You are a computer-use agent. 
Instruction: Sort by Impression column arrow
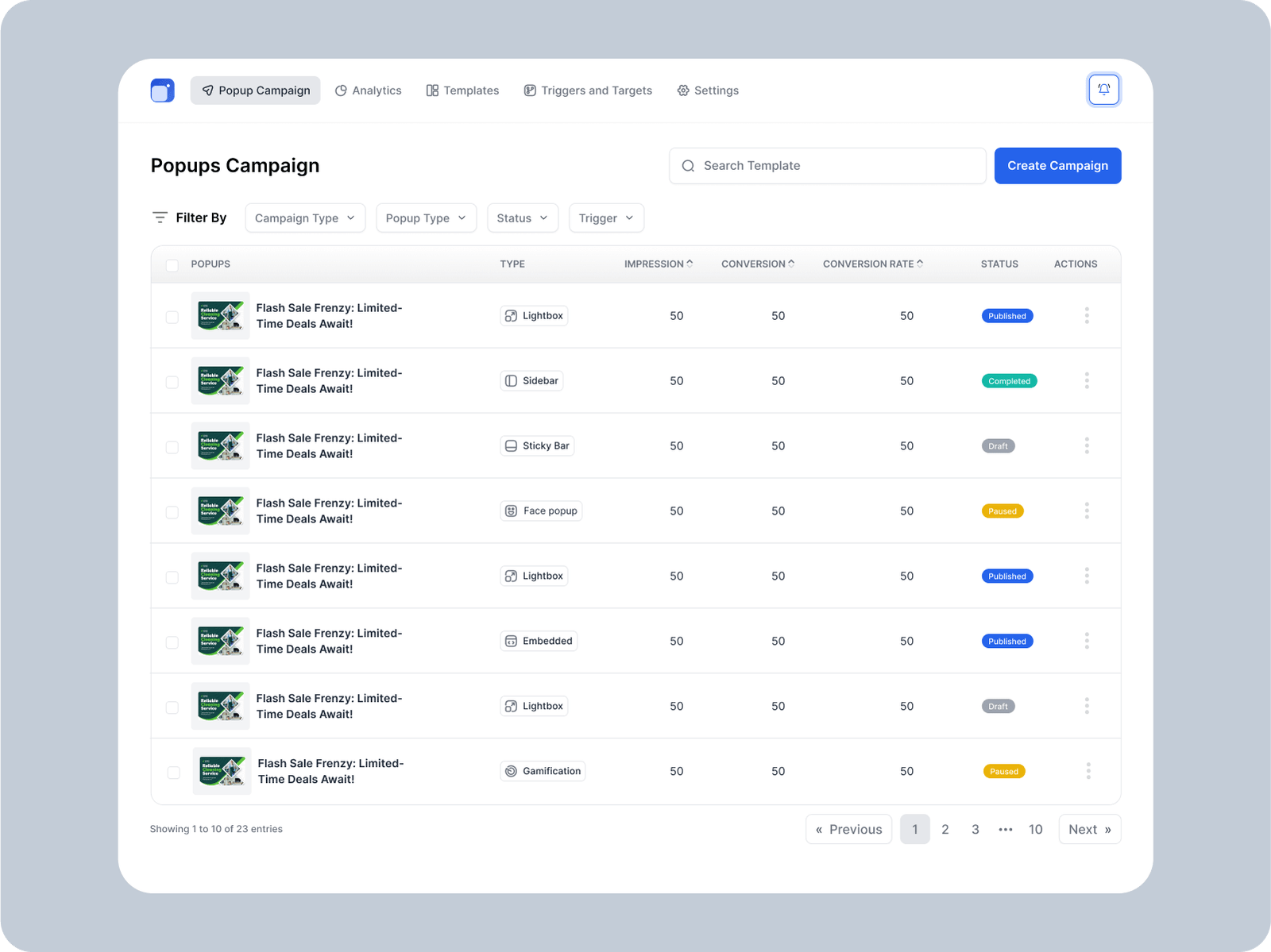[690, 264]
